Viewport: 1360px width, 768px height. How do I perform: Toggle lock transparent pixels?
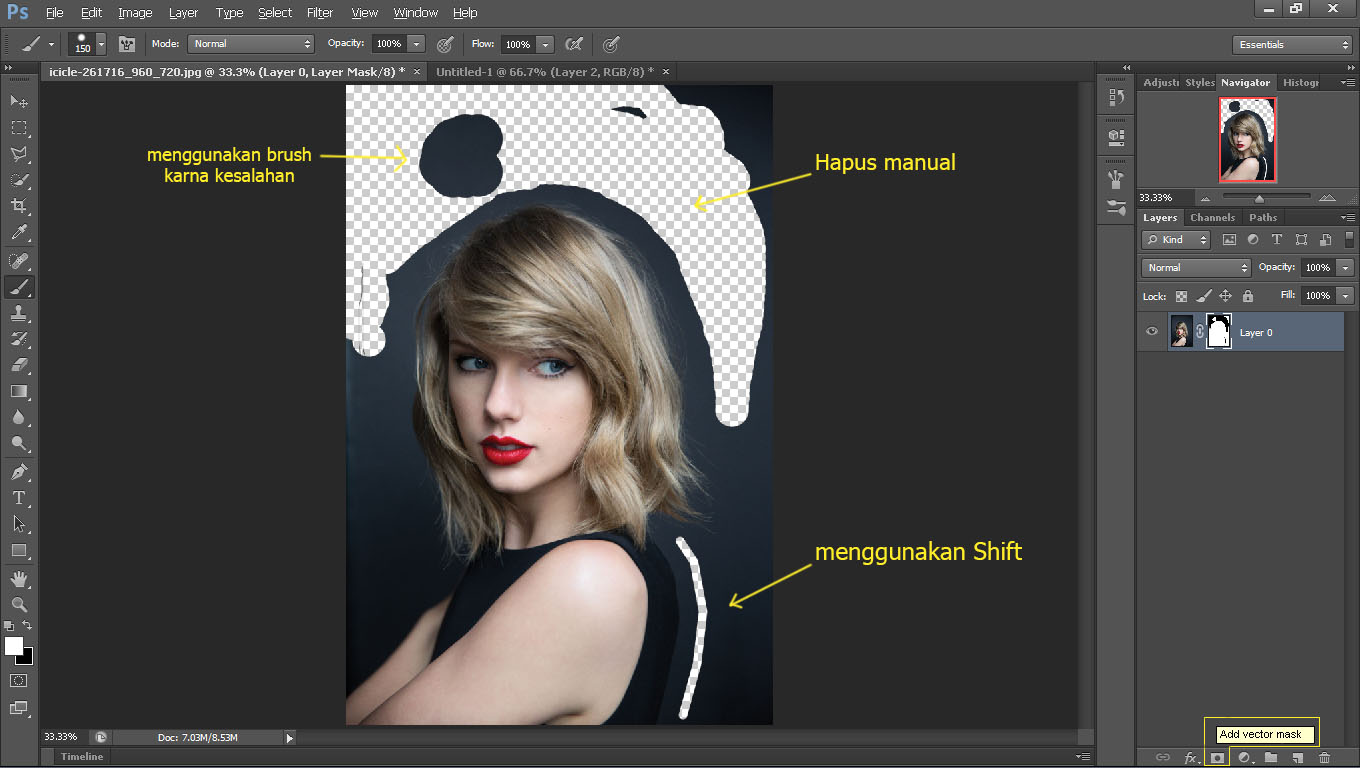[x=1182, y=296]
